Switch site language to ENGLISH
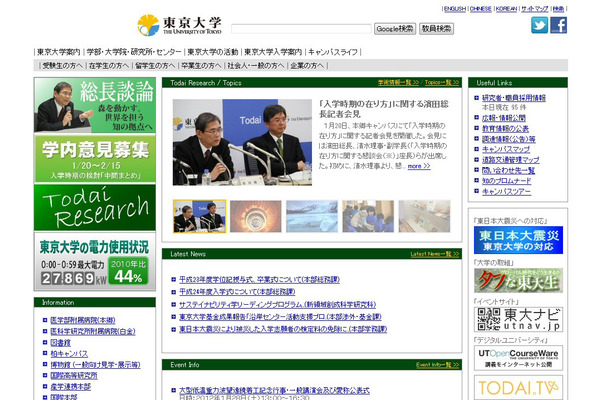Viewport: 610px width, 400px height. (x=455, y=9)
